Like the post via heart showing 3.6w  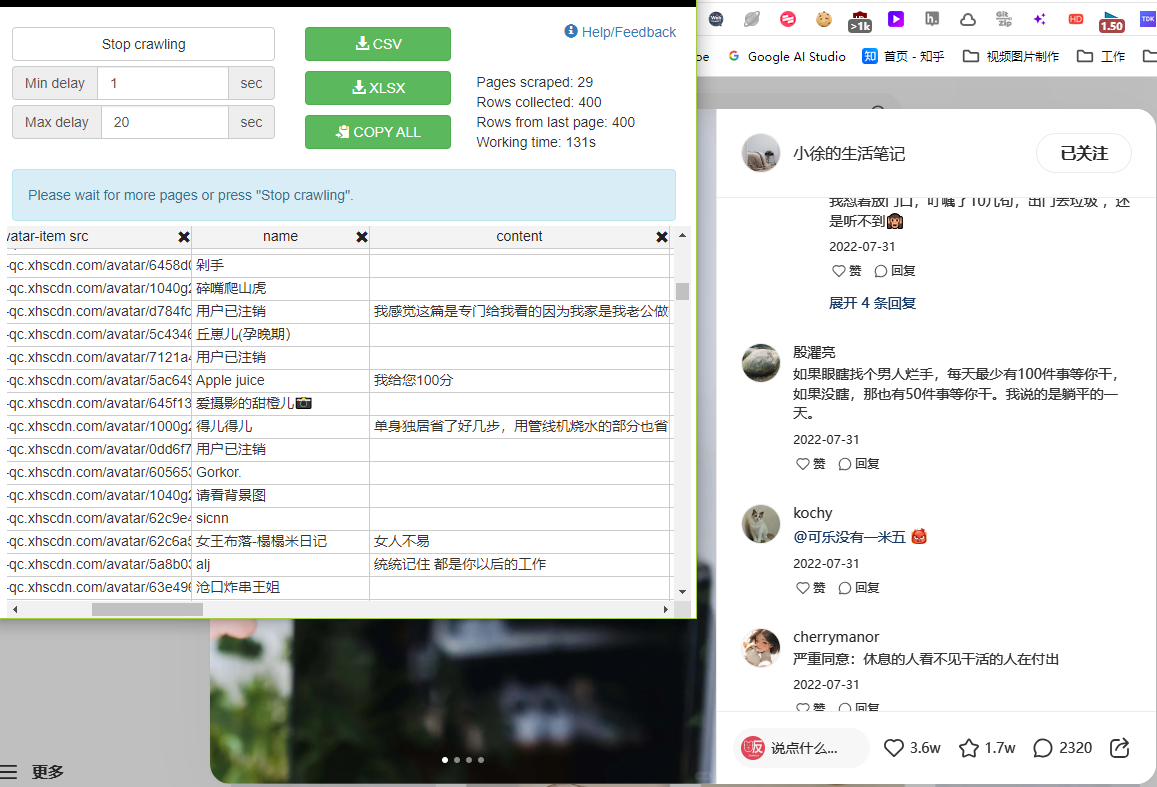click(894, 748)
